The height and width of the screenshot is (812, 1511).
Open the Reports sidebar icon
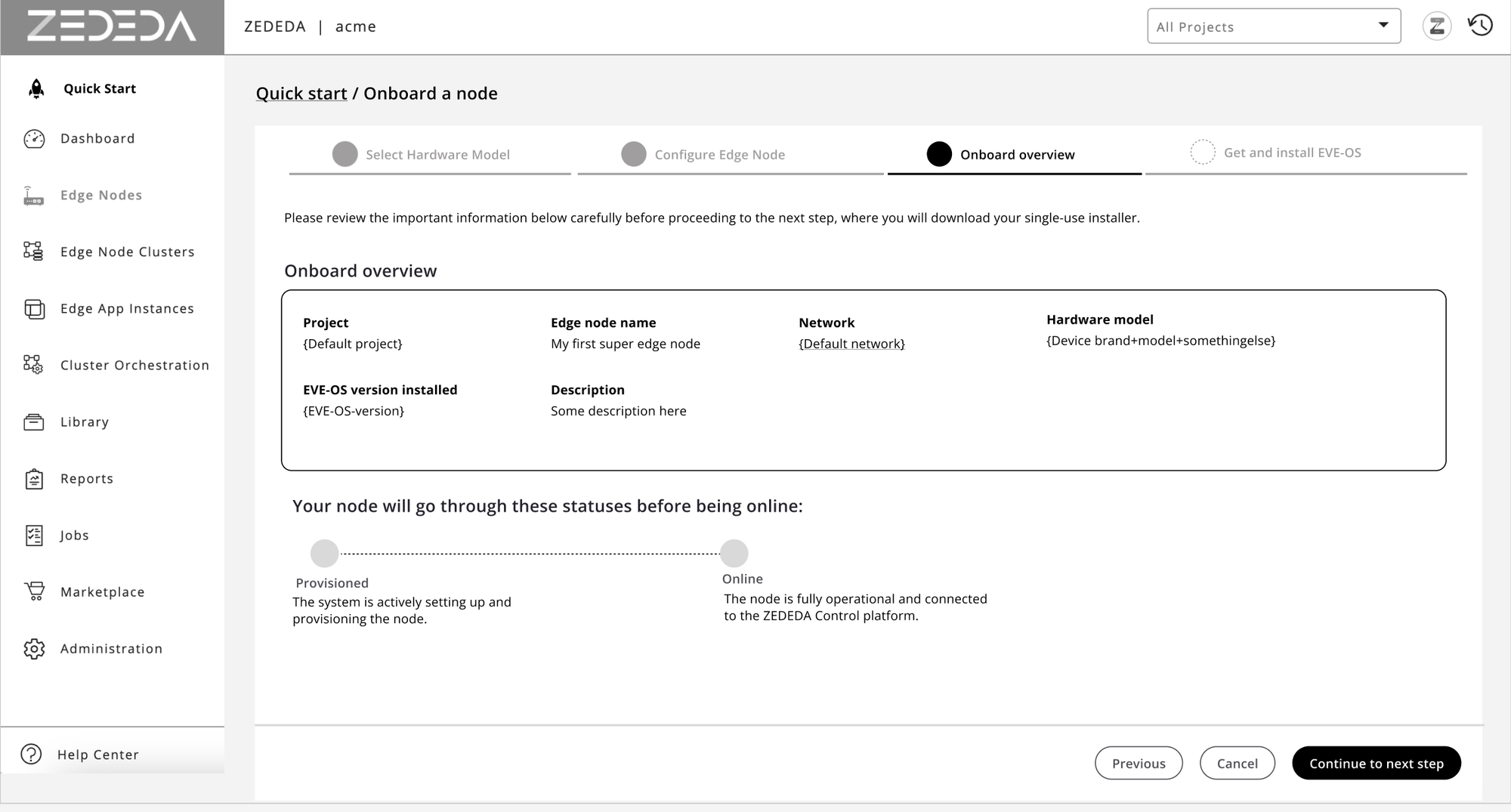tap(33, 478)
